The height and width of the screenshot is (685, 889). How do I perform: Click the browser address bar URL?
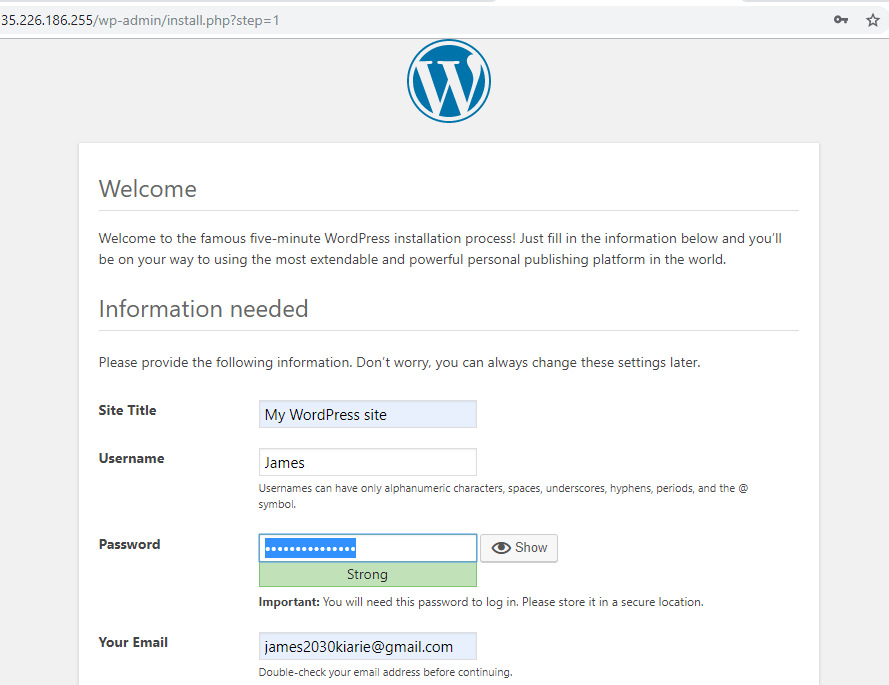(x=140, y=20)
